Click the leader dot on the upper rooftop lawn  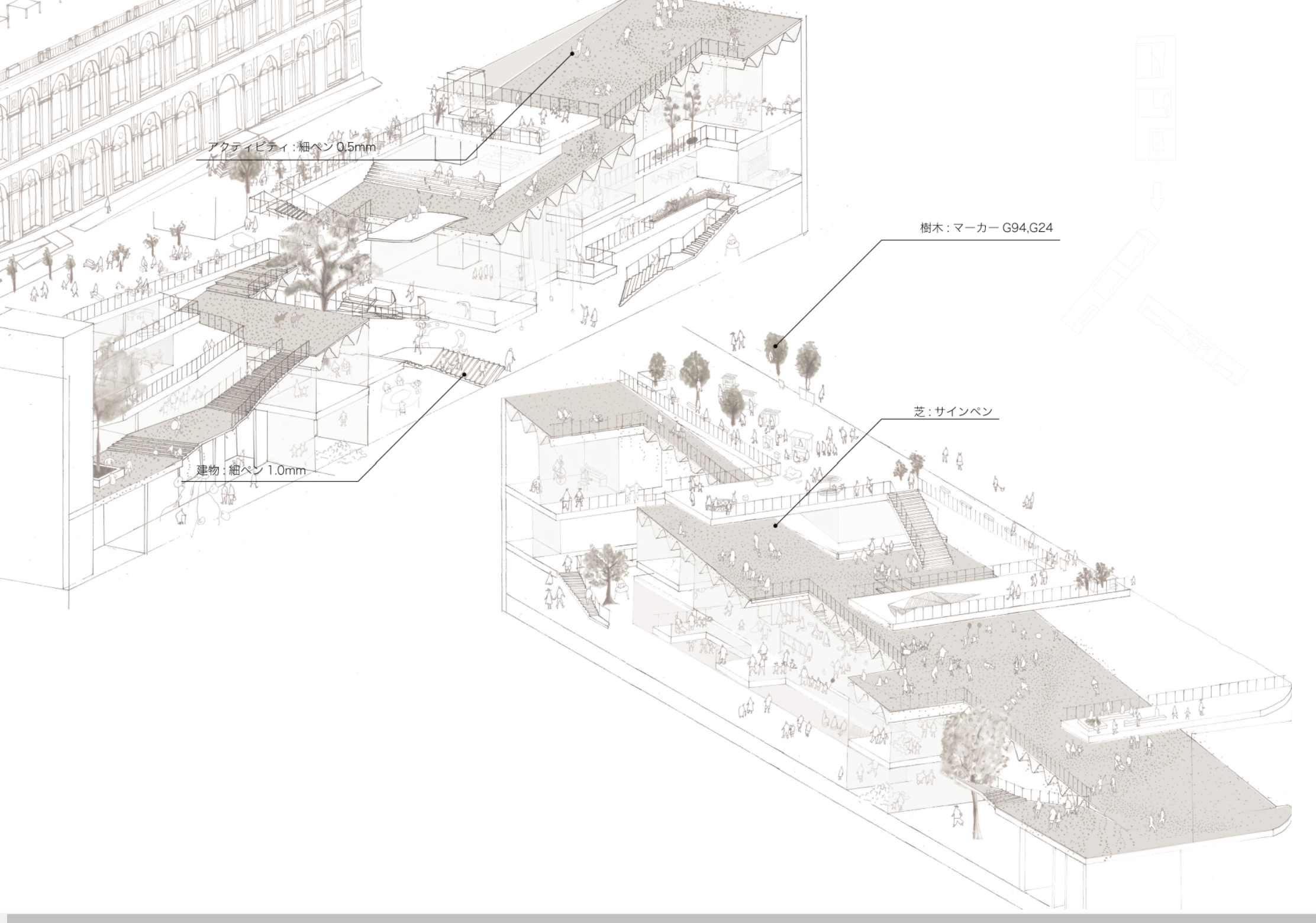point(572,53)
